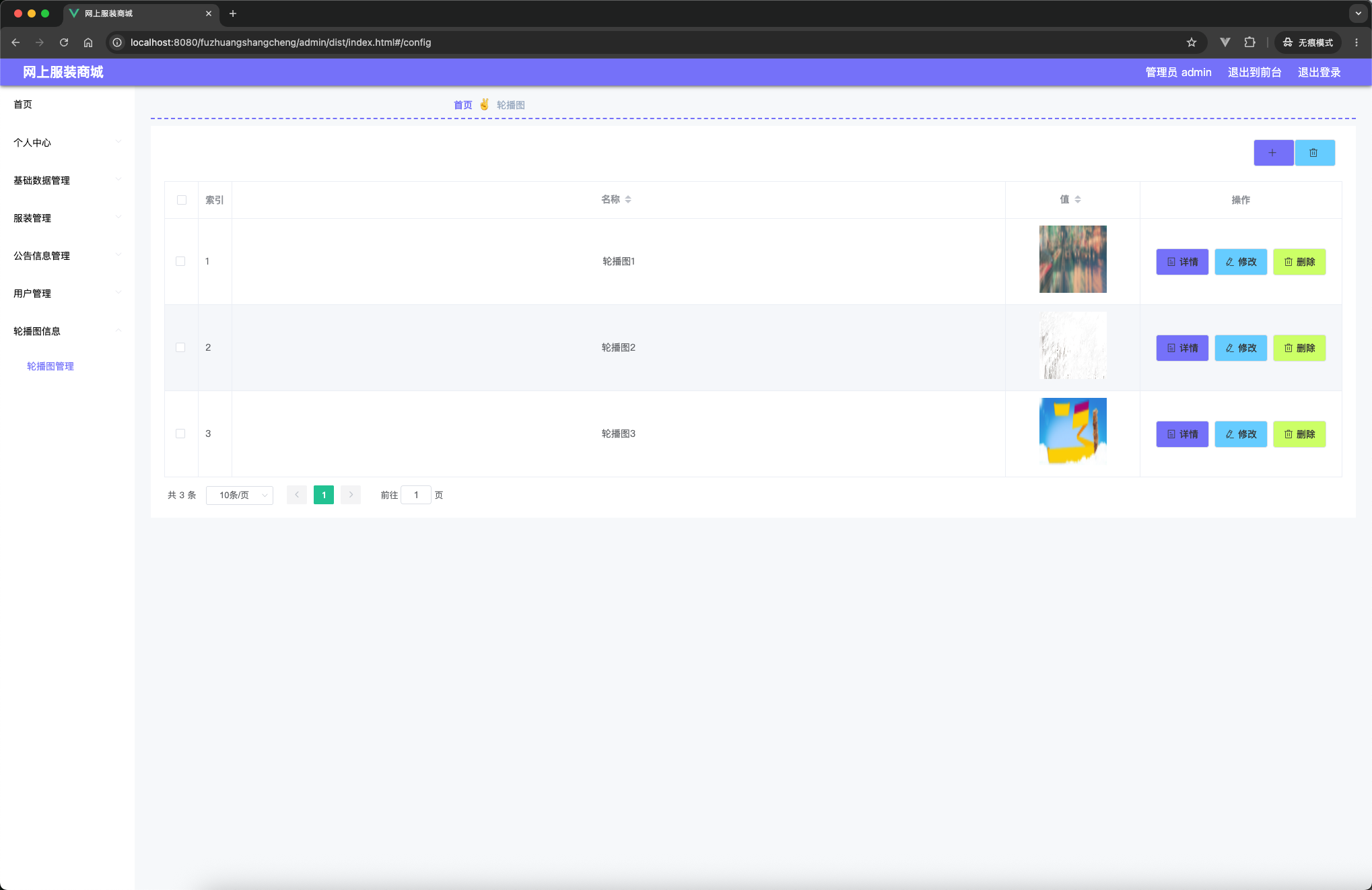Reload the page
Viewport: 1372px width, 890px height.
pyautogui.click(x=64, y=42)
